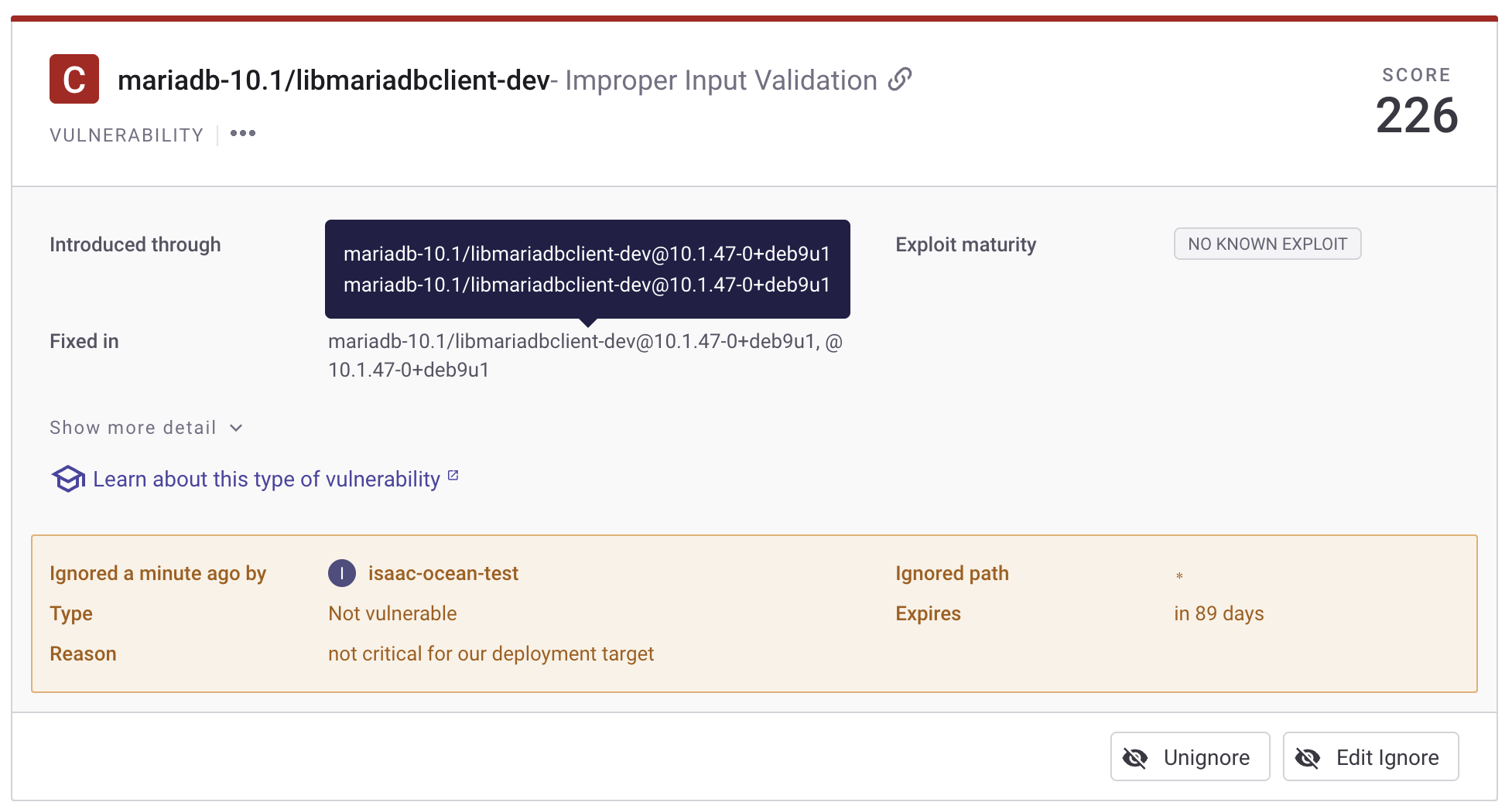
Task: Click the chevron next to Show more detail
Action: [x=237, y=428]
